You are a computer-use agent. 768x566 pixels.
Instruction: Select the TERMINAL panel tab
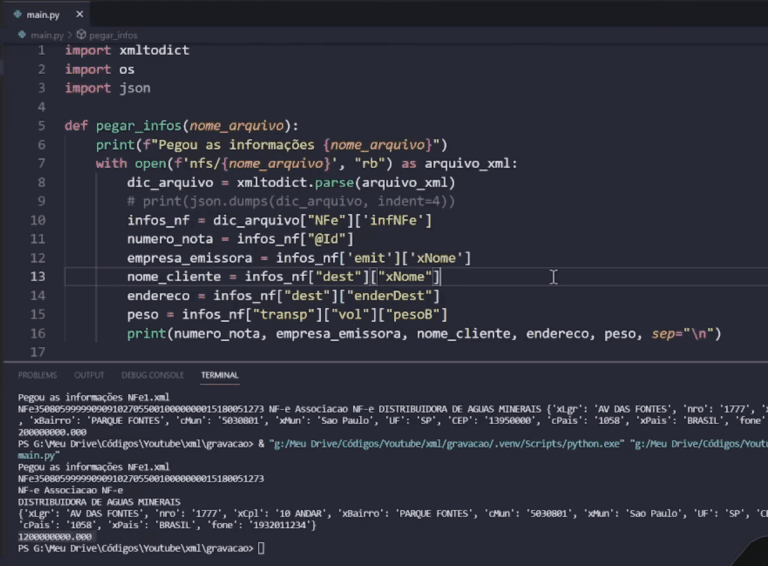point(219,375)
